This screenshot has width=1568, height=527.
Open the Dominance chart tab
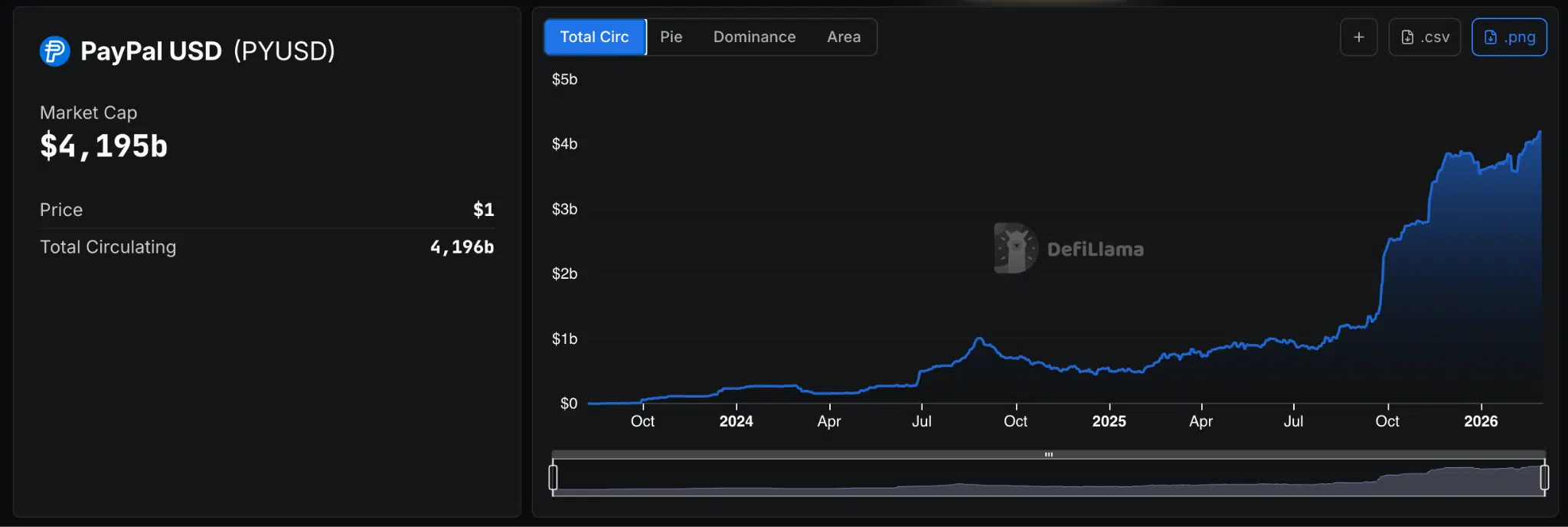pos(754,36)
